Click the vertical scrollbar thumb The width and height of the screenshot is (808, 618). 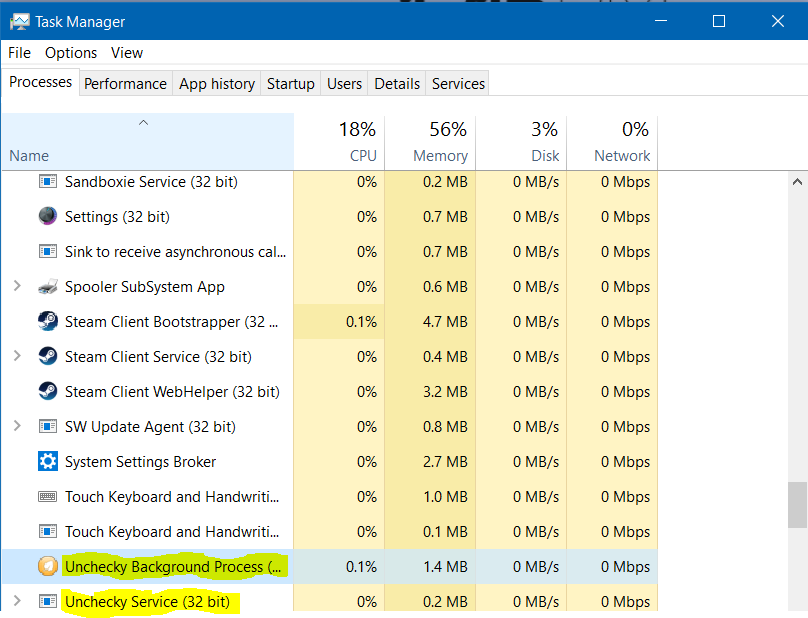797,505
